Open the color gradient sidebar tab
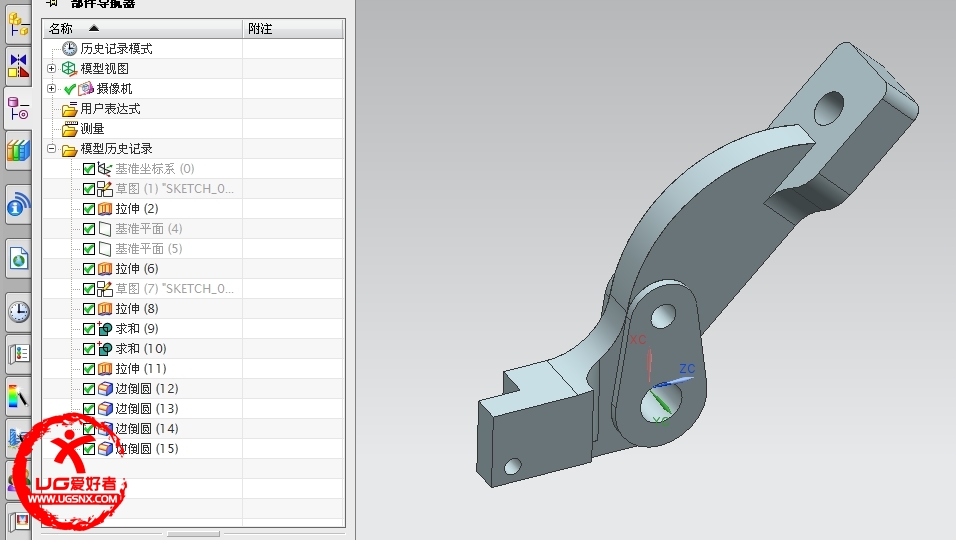Screen dimensions: 956x540 [18, 397]
